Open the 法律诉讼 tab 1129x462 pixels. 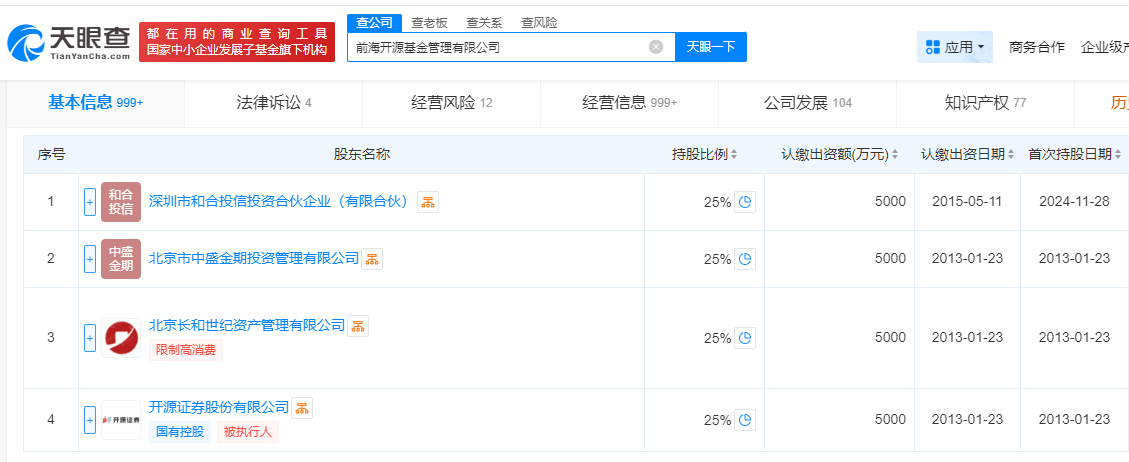click(274, 103)
